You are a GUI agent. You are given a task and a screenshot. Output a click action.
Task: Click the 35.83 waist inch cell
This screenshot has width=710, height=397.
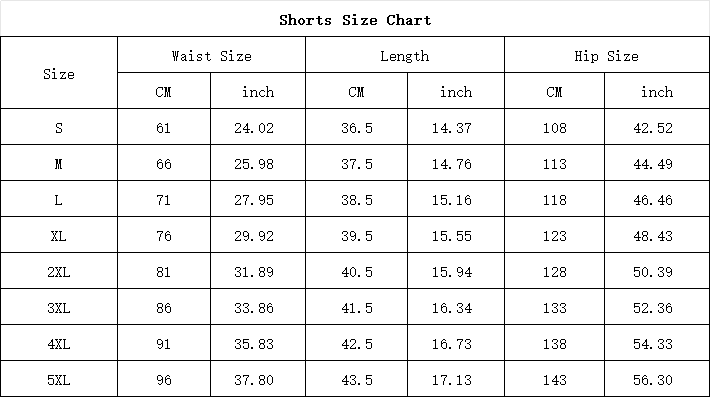click(258, 343)
